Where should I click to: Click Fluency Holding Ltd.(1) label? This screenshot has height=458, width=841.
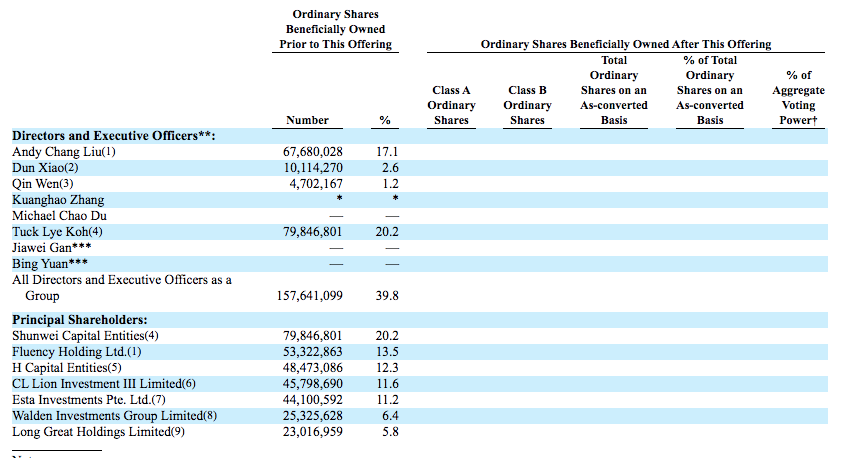coord(77,352)
